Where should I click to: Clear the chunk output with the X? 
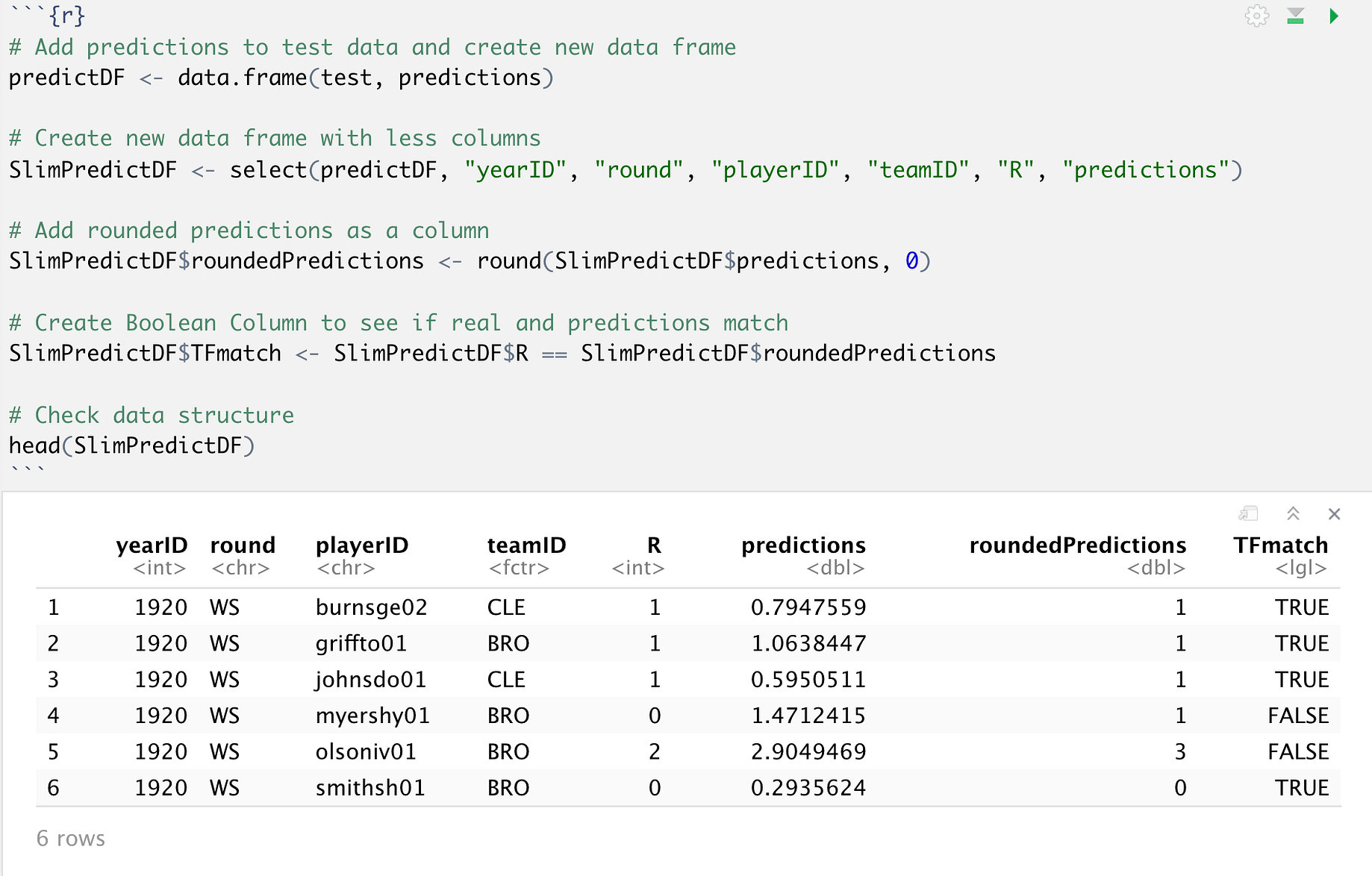tap(1335, 513)
